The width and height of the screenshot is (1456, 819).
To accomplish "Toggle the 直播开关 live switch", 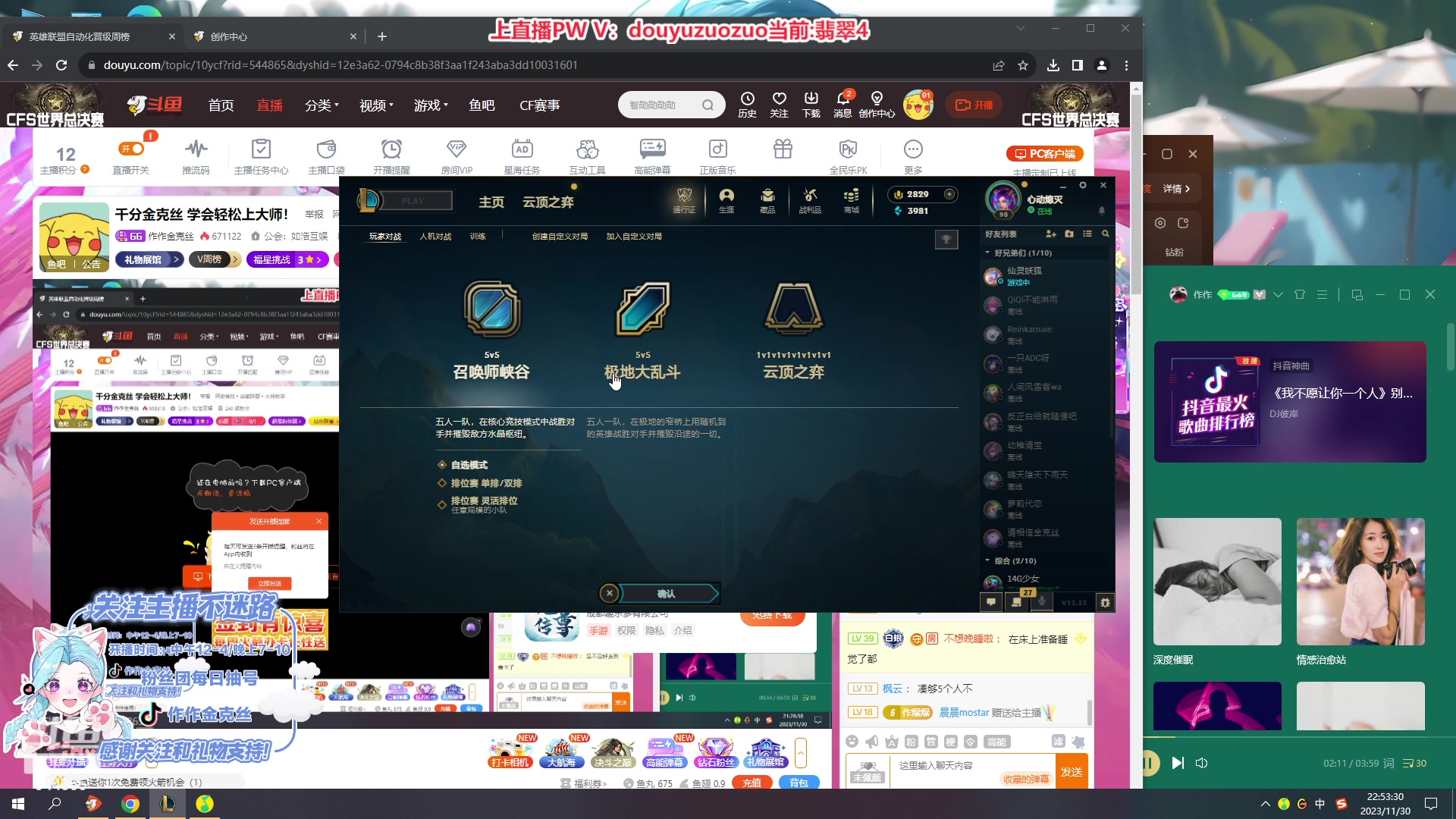I will 131,149.
